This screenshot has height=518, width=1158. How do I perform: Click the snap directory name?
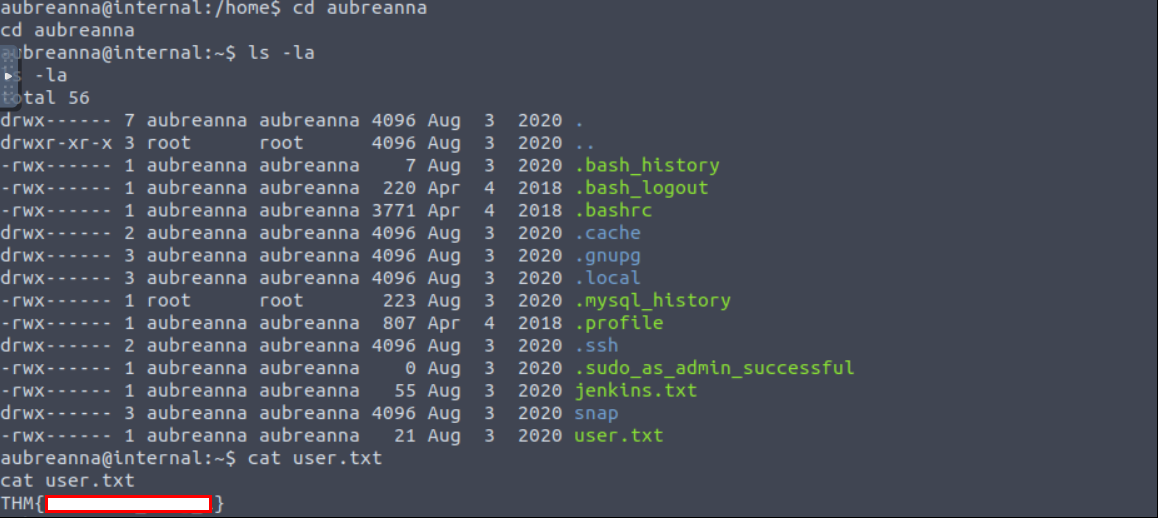pos(596,414)
